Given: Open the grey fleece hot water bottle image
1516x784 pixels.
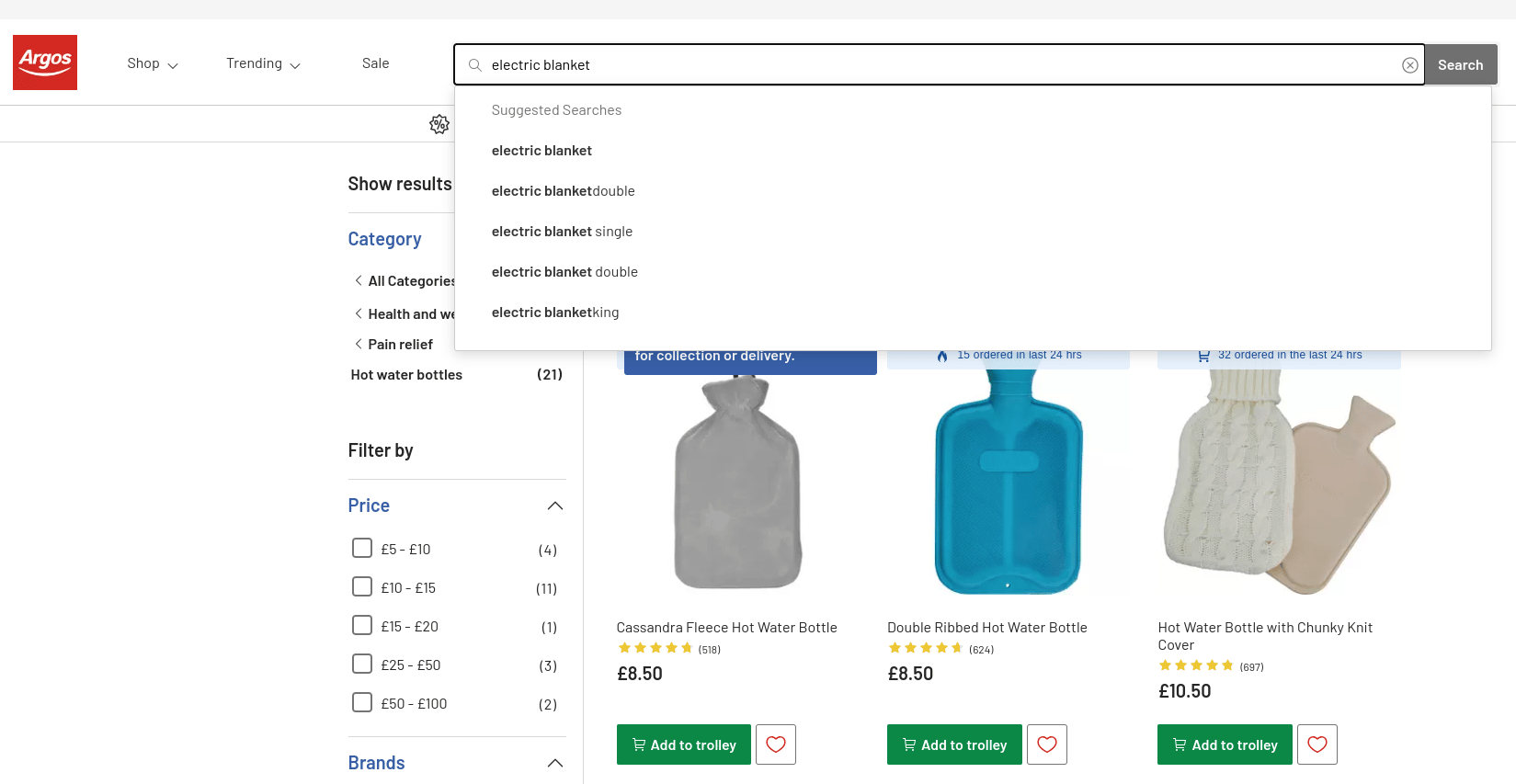Looking at the screenshot, I should click(x=737, y=483).
